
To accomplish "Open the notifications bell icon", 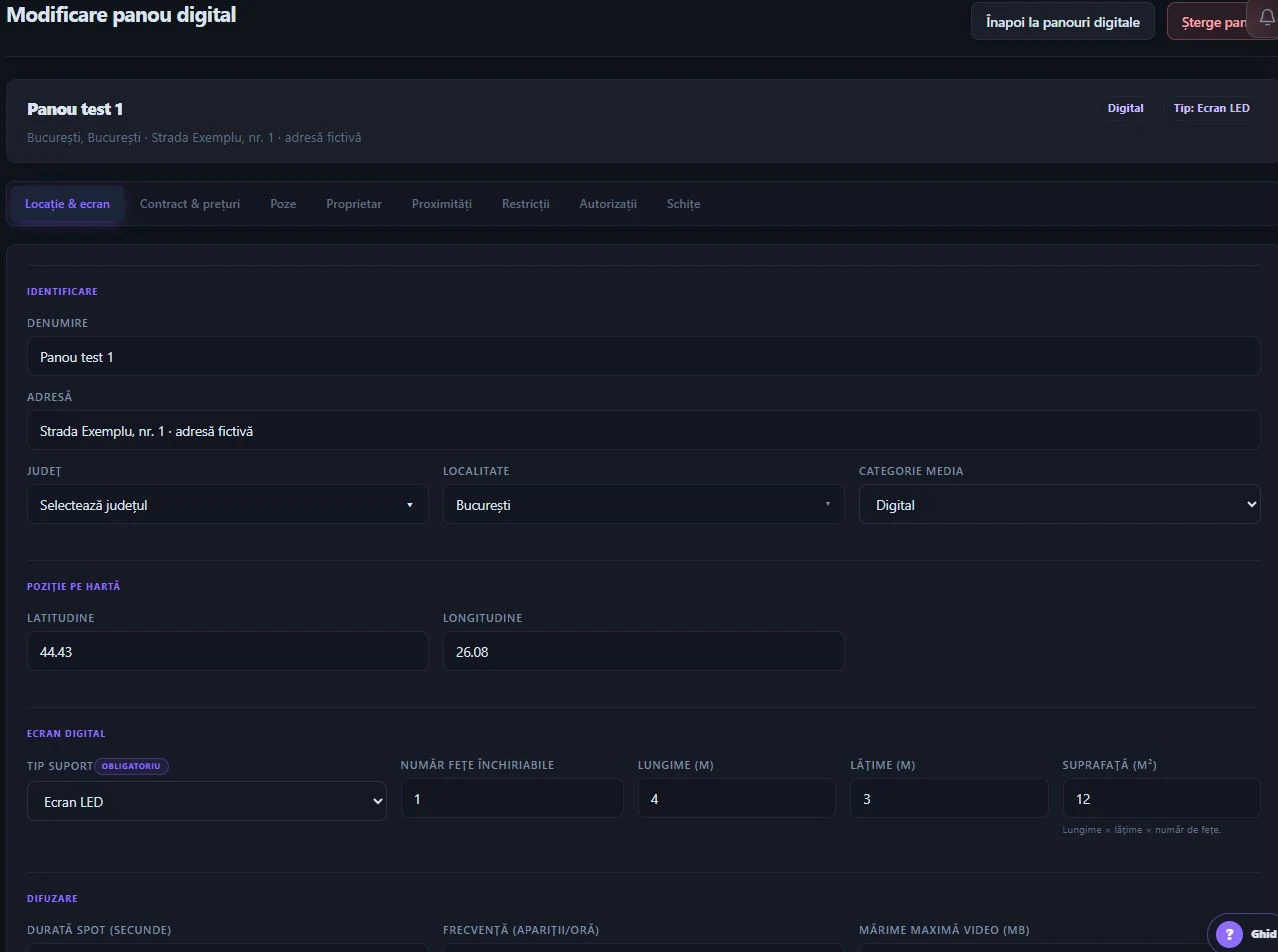I will [1266, 18].
